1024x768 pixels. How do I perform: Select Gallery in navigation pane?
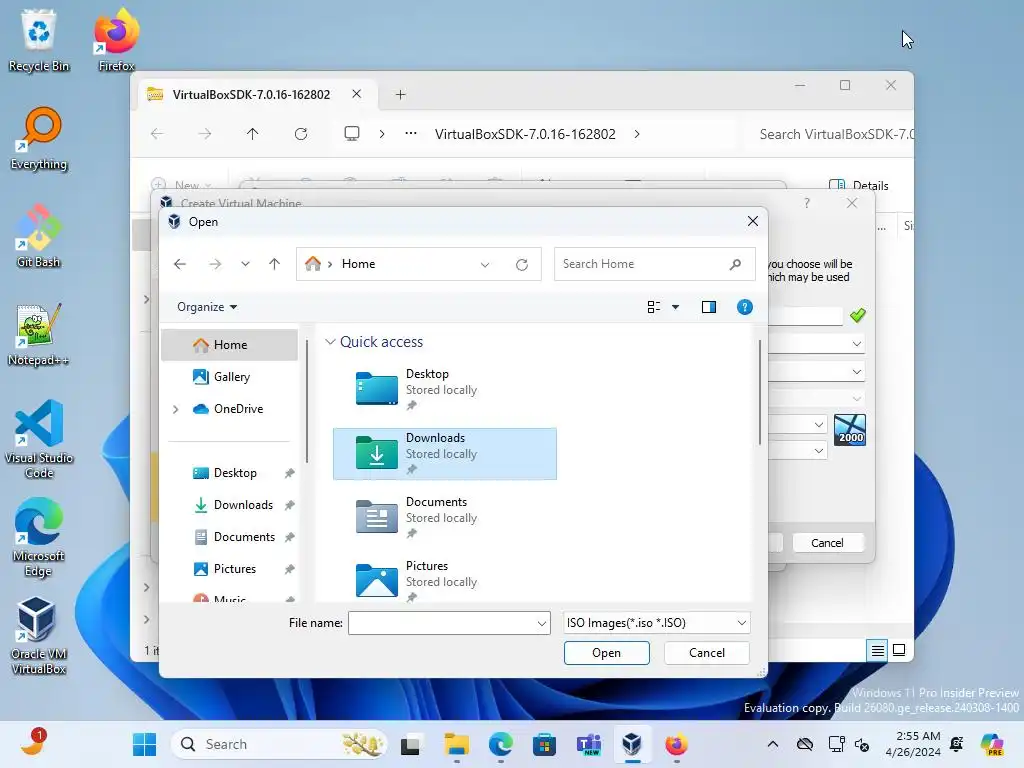[x=230, y=377]
